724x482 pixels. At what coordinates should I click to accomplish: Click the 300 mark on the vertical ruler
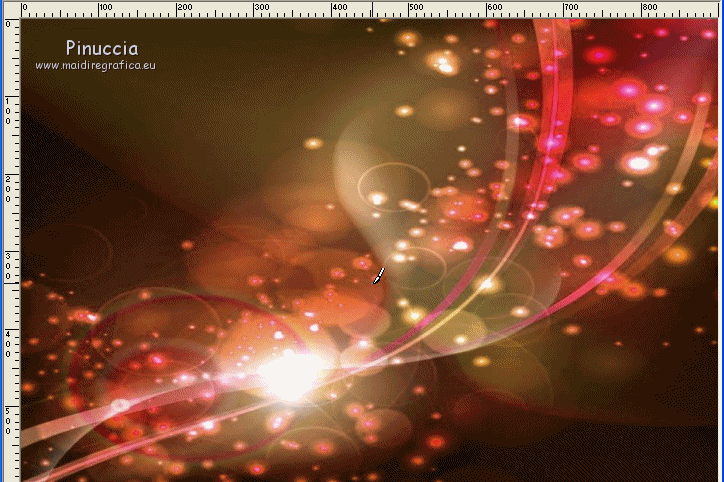coord(8,266)
